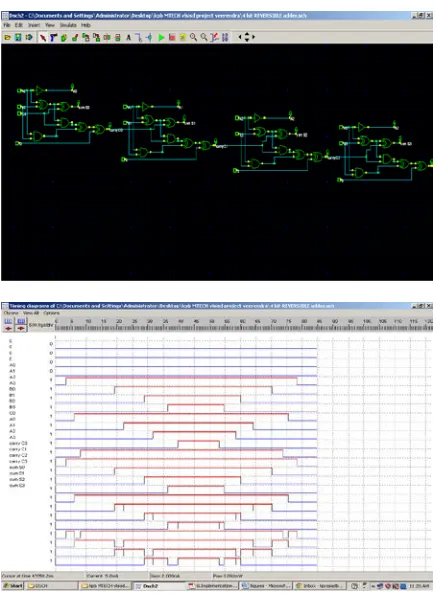Click the third toolbar icon after Save
The width and height of the screenshot is (436, 594).
tap(29, 37)
